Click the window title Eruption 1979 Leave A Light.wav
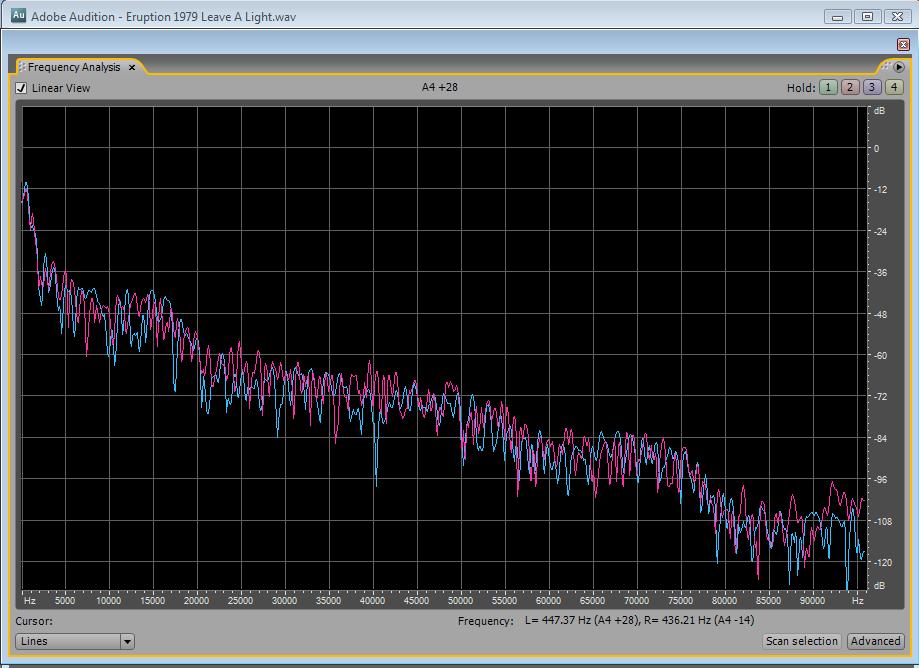This screenshot has height=668, width=919. (x=211, y=16)
